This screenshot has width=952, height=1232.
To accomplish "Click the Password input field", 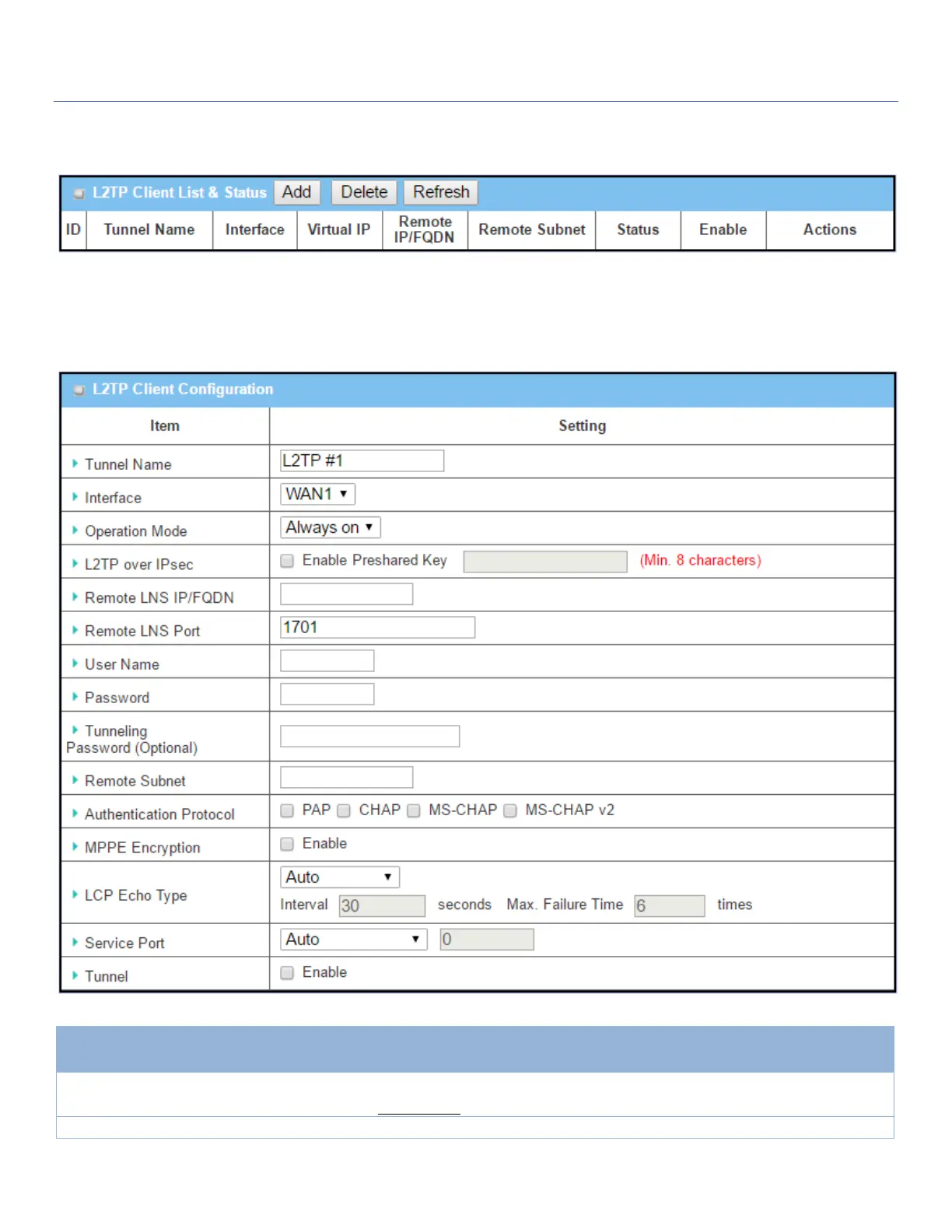I will click(327, 694).
